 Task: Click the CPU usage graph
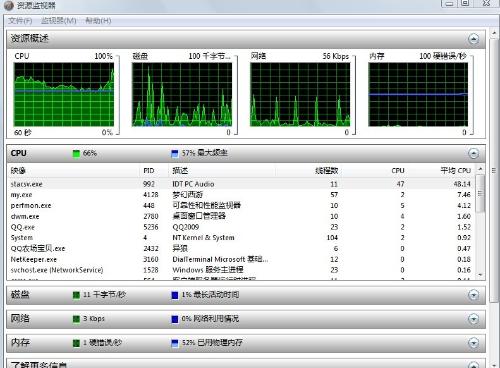[x=64, y=94]
